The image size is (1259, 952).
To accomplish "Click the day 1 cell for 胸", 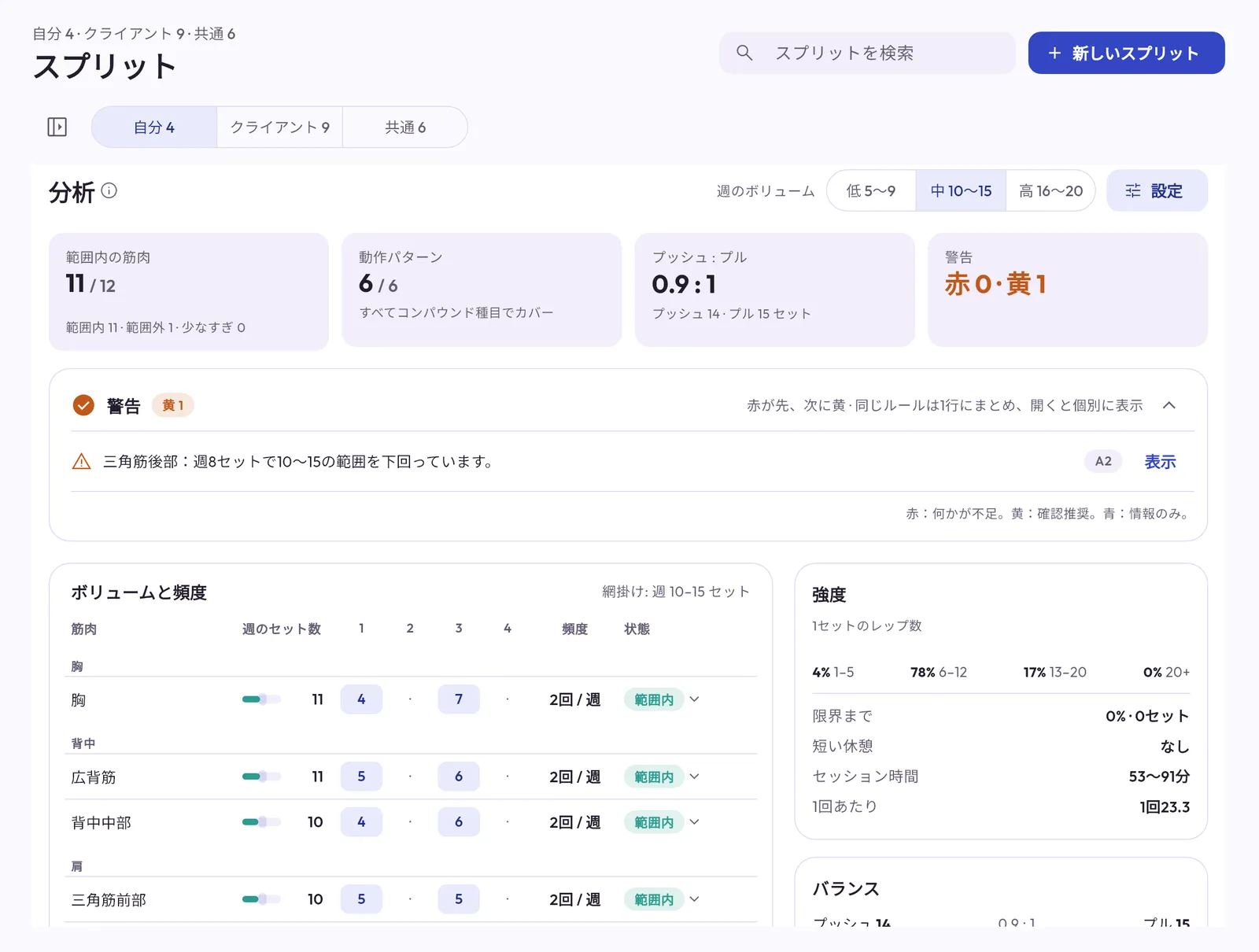I will click(361, 699).
